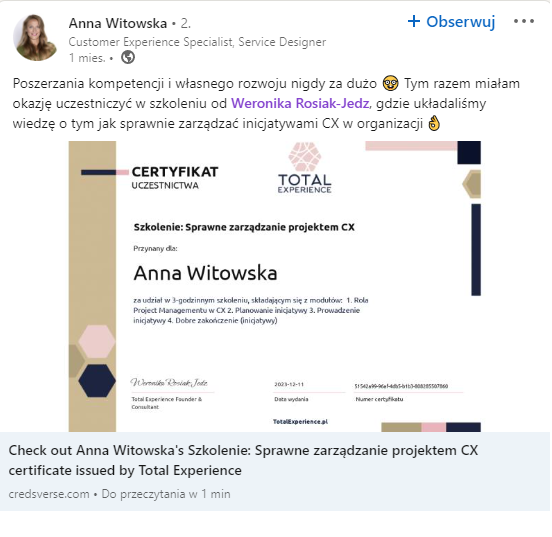
Task: Click the Total Experience logo on certificate
Action: 305,168
